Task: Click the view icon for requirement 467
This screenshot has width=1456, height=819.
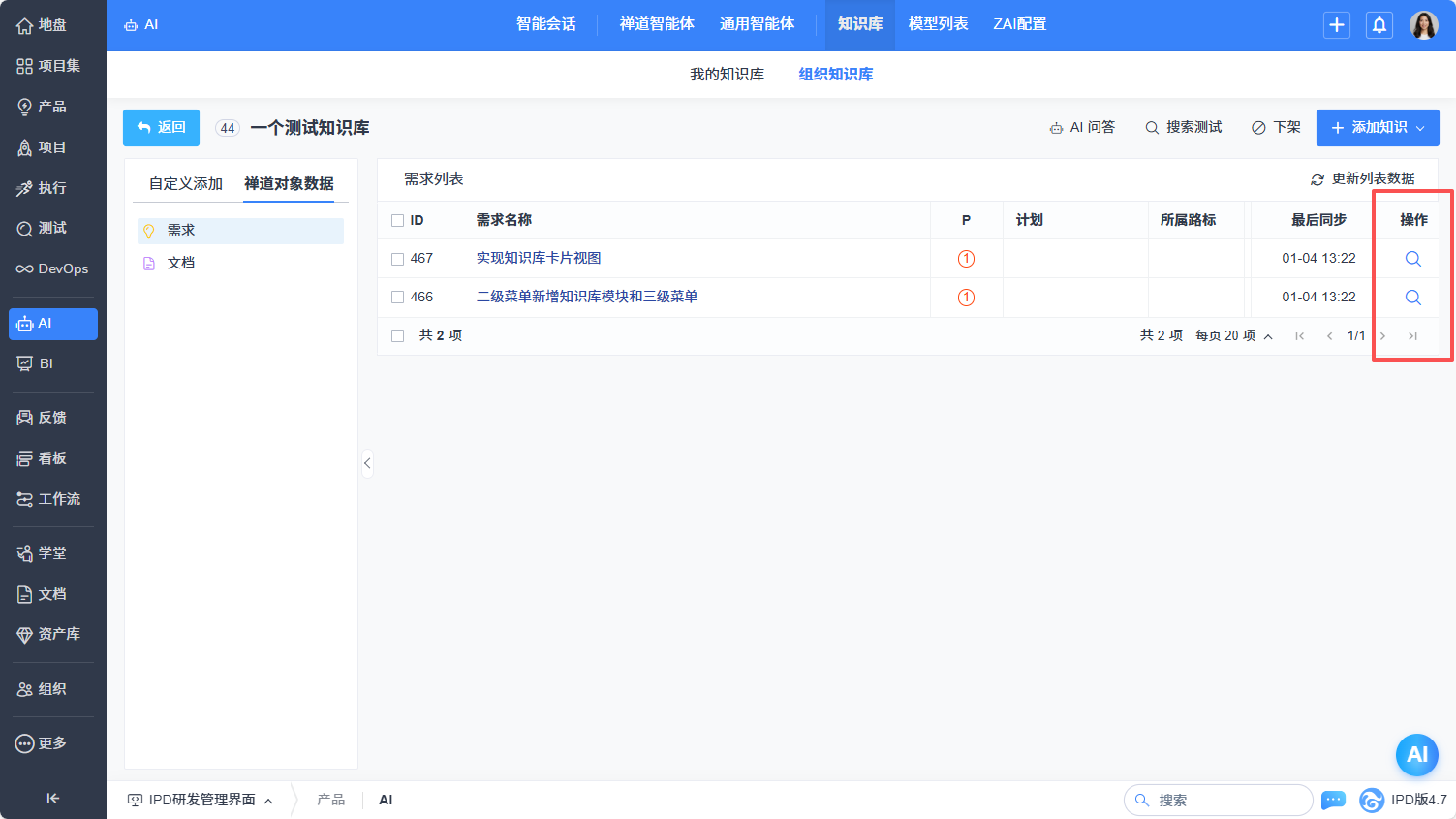Action: (x=1412, y=259)
